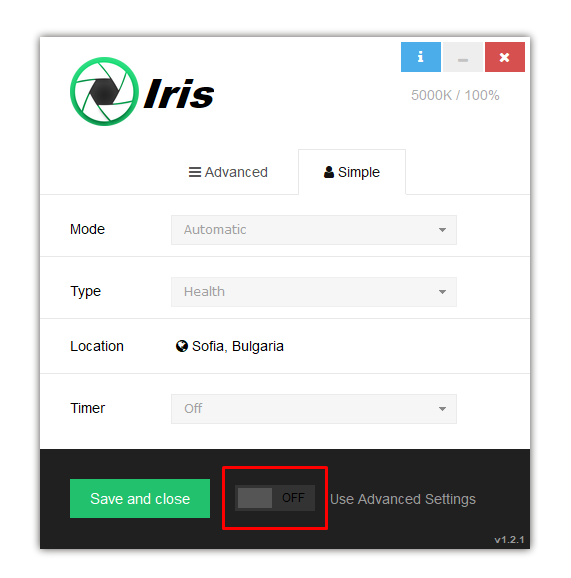Click the hamburger icon on Advanced tab

(x=195, y=172)
